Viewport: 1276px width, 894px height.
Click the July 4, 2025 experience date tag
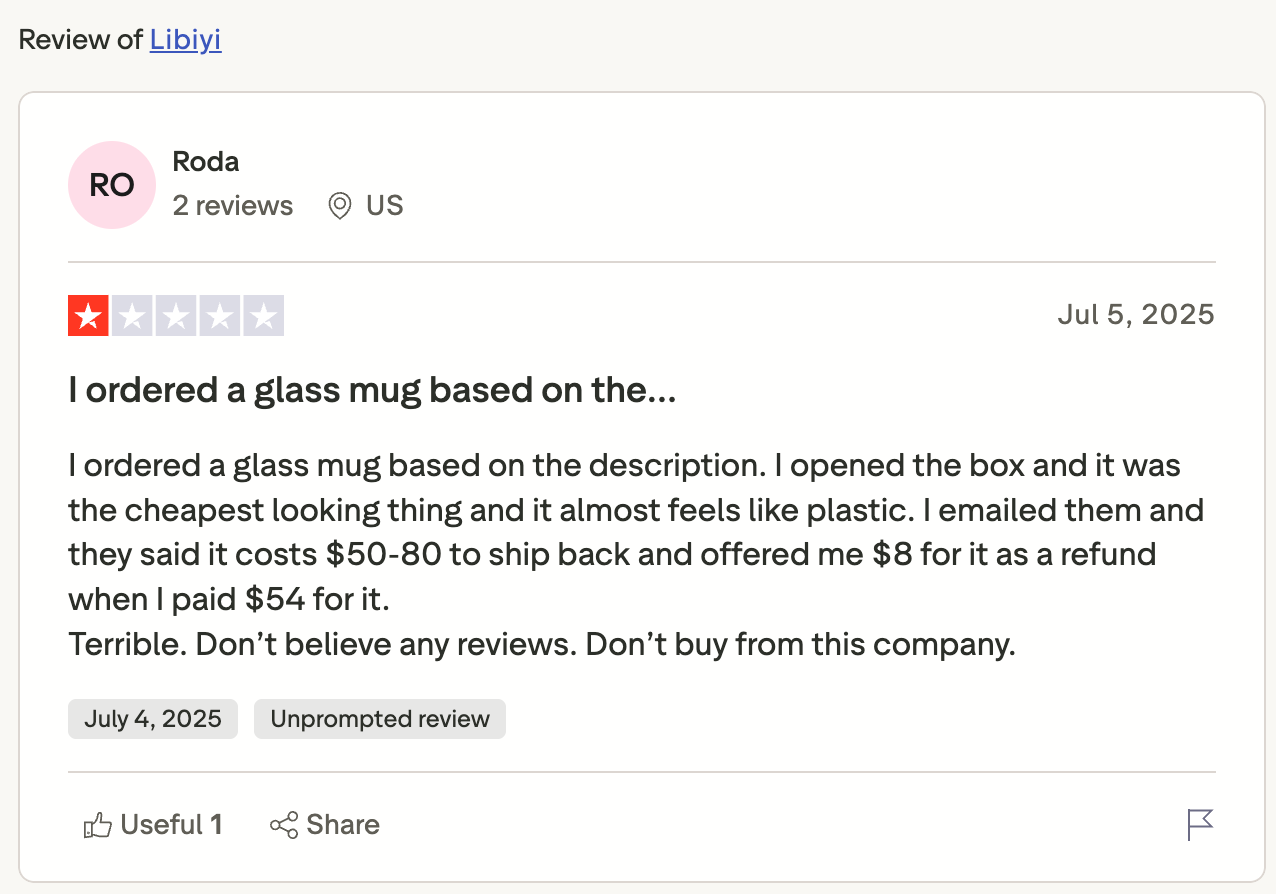click(153, 719)
